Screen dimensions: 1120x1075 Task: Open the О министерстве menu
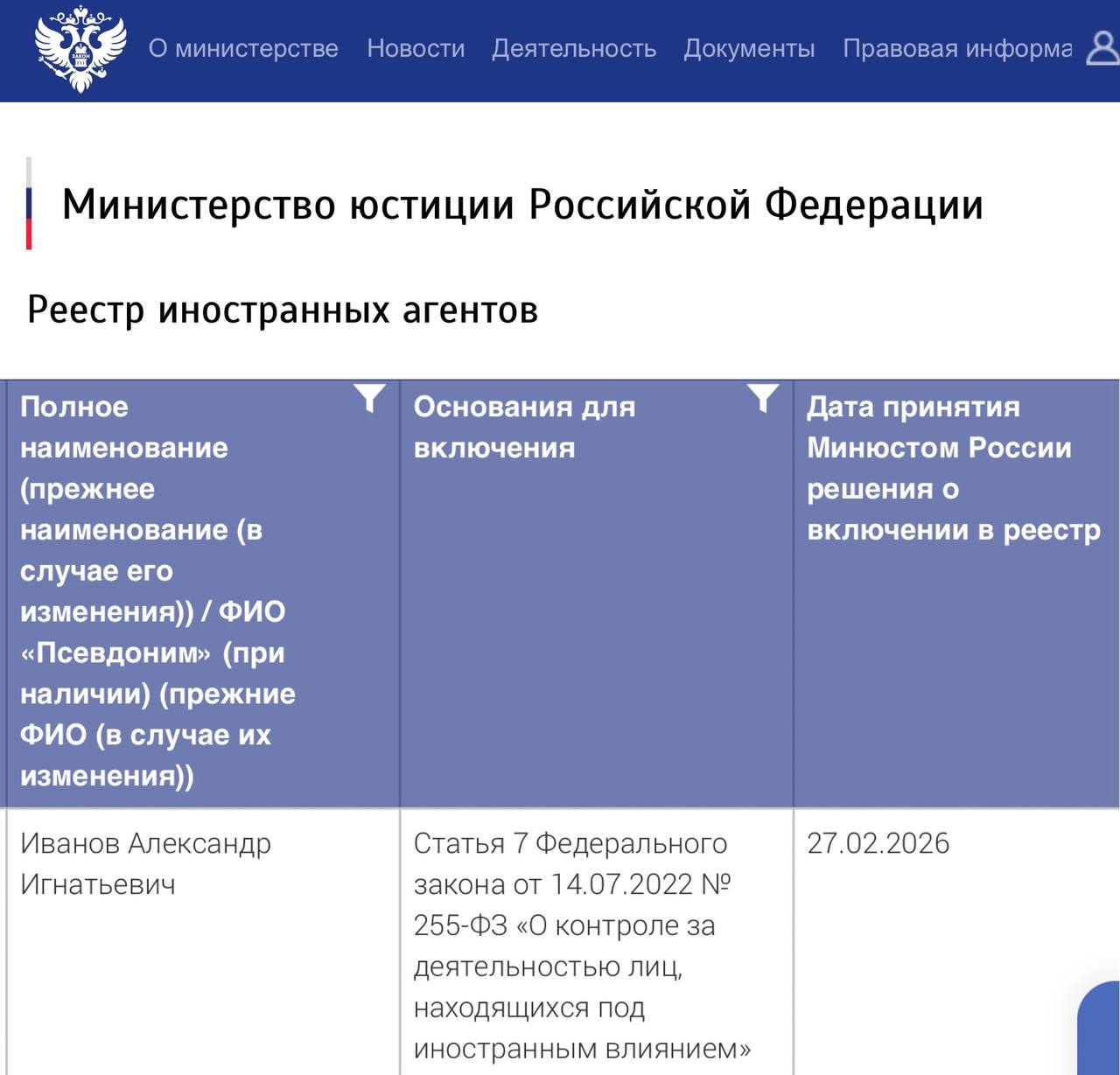pos(243,48)
